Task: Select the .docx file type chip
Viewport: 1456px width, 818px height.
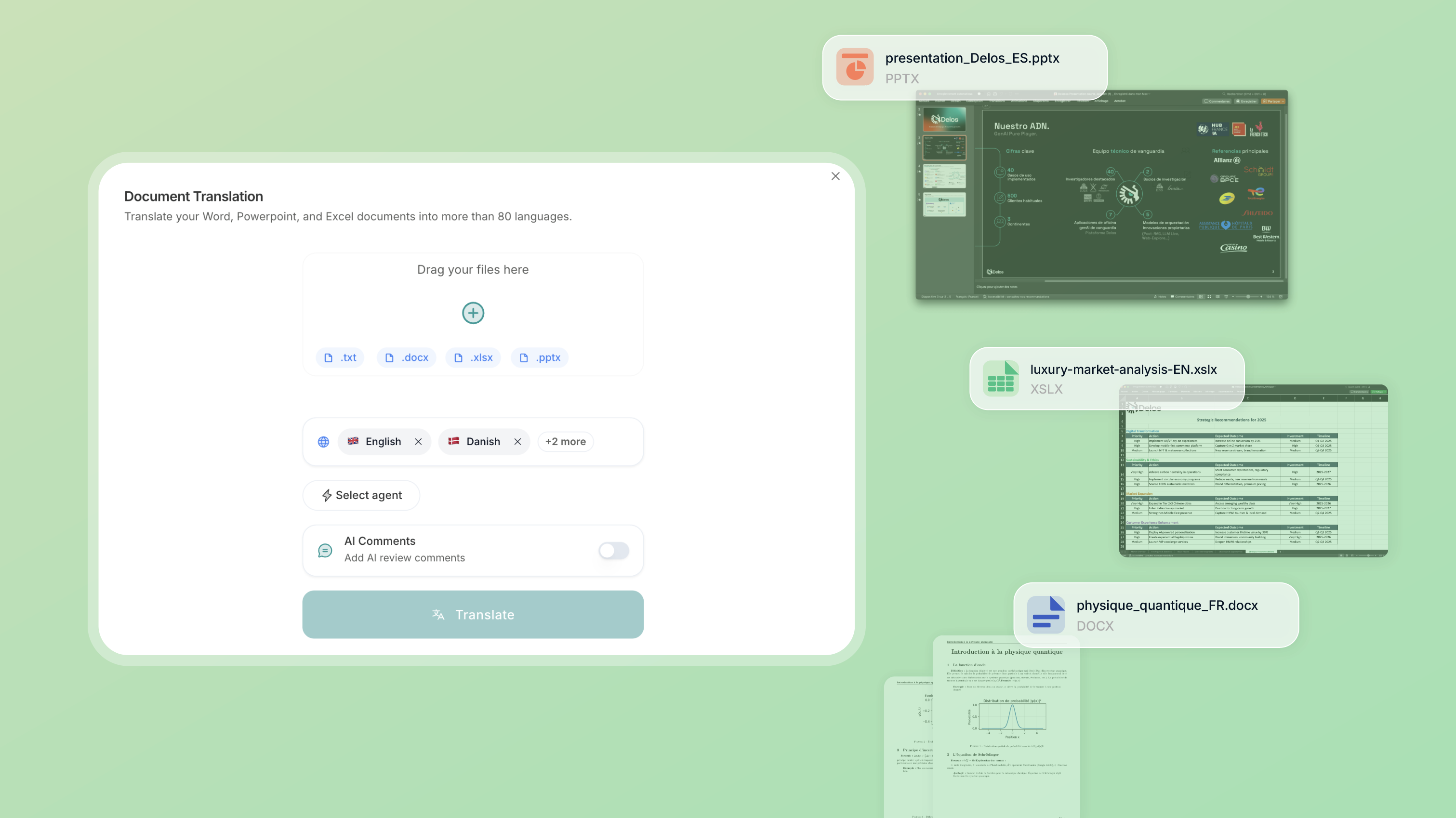Action: pos(406,357)
